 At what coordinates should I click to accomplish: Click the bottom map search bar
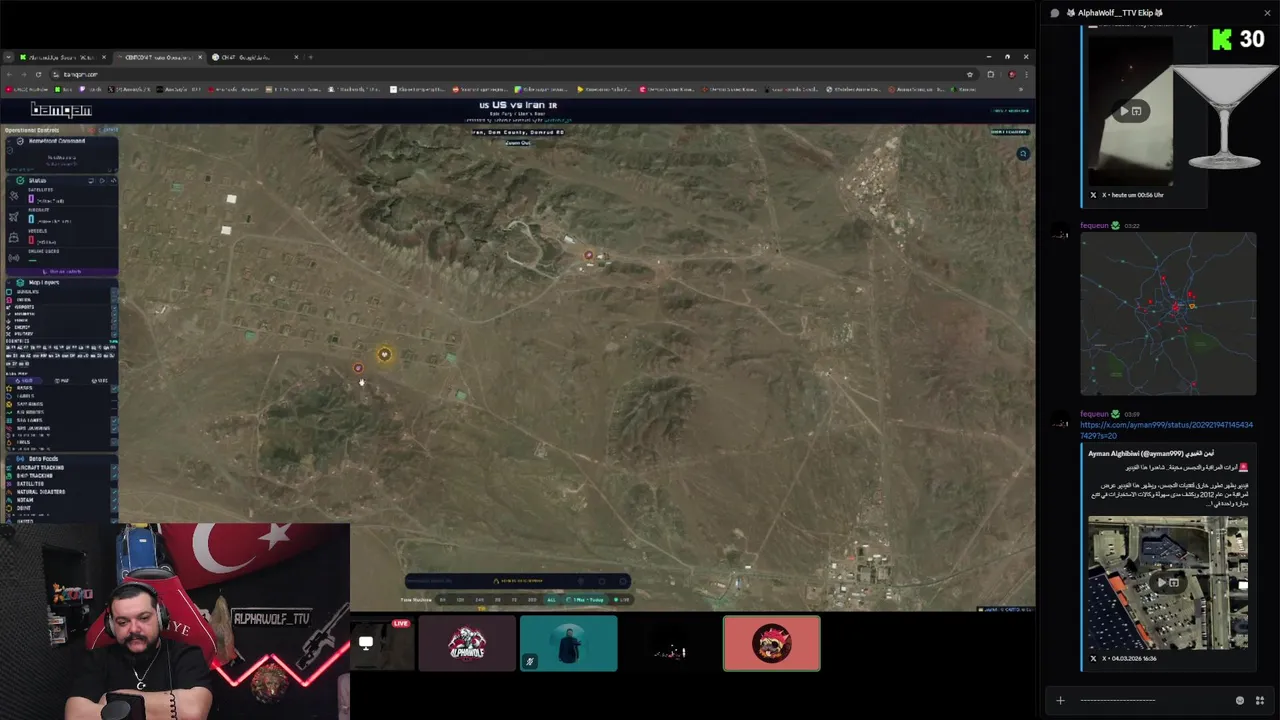tap(518, 581)
